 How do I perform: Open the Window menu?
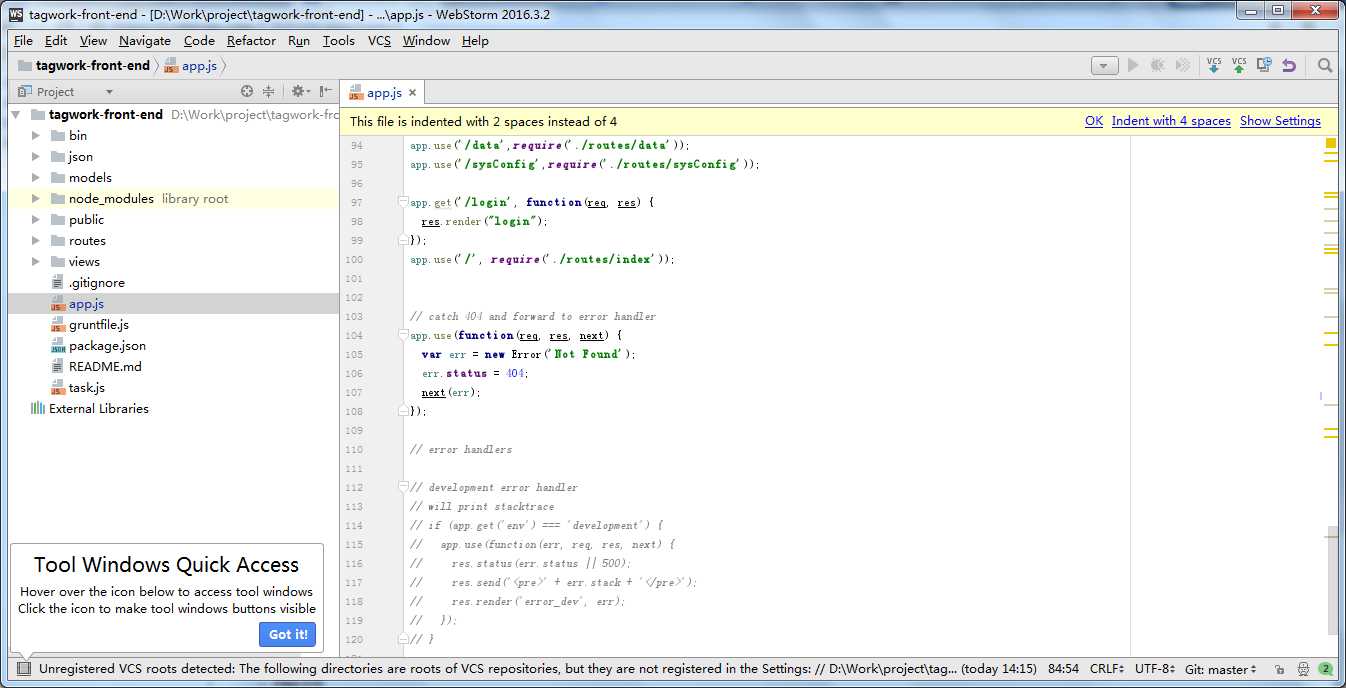pyautogui.click(x=426, y=40)
